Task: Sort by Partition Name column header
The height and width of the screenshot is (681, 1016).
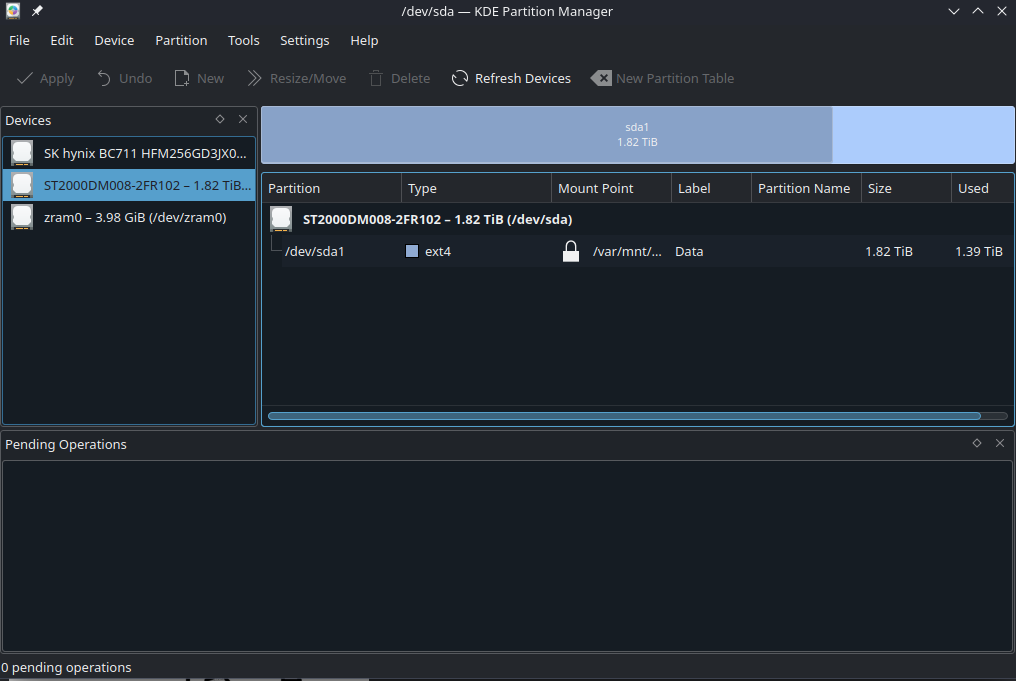Action: pyautogui.click(x=806, y=189)
